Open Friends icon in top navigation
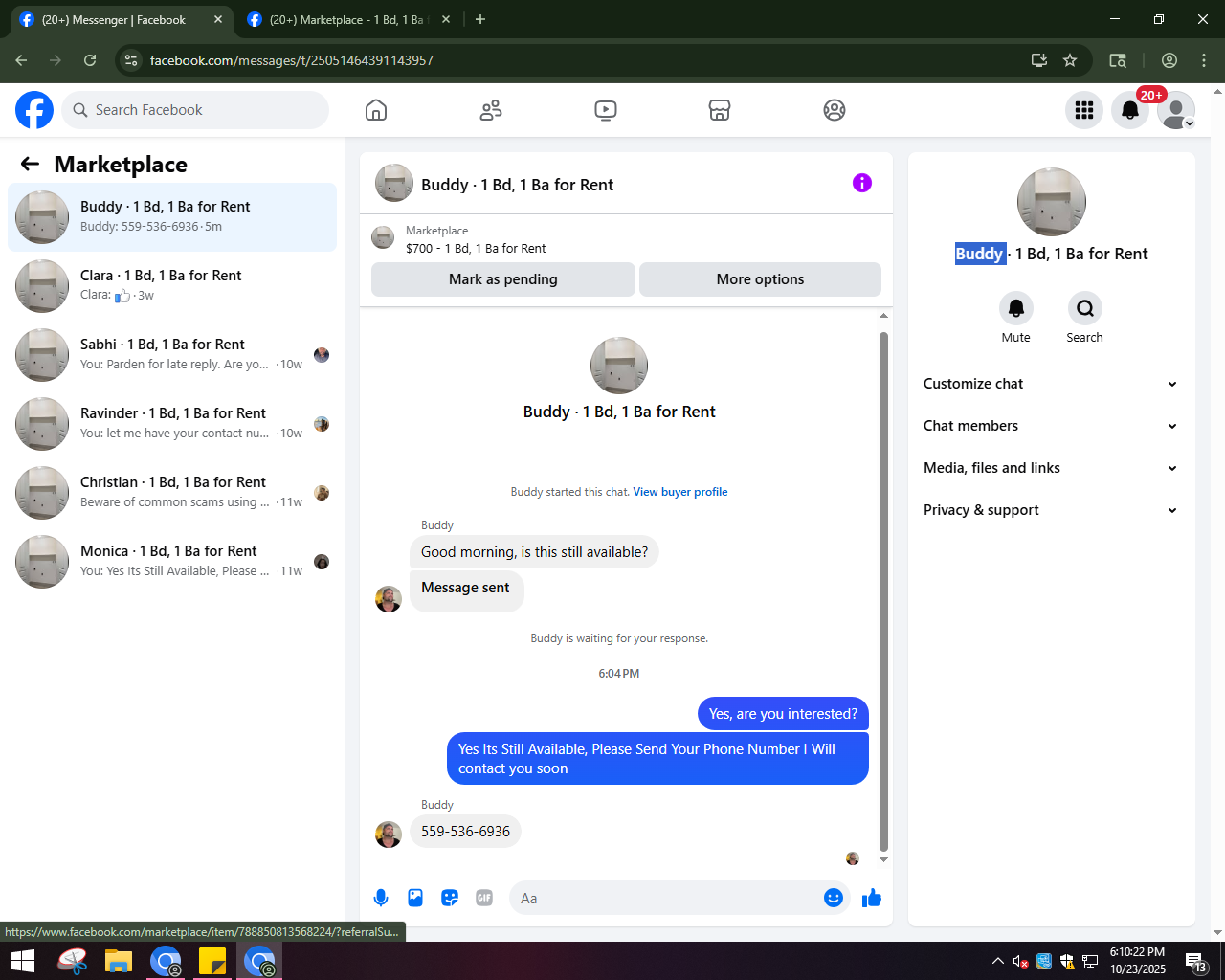 491,110
